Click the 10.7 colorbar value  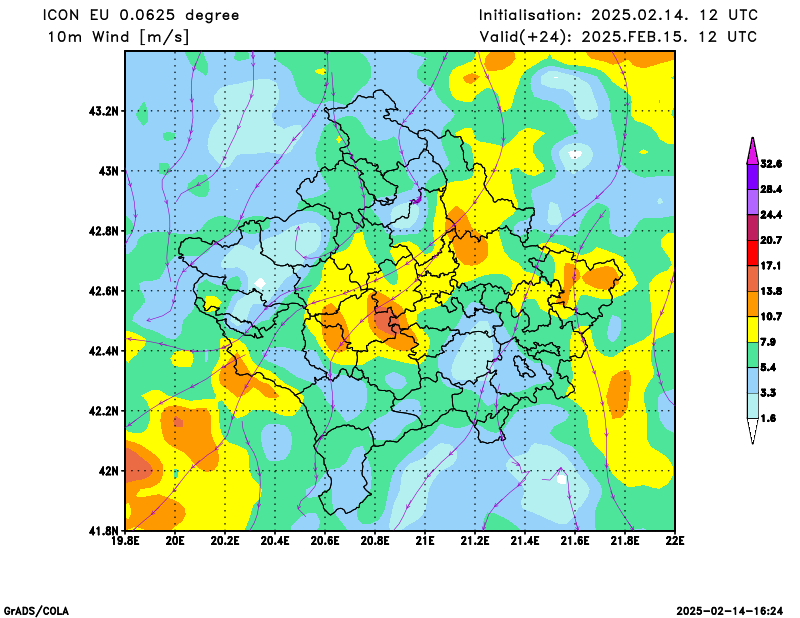click(x=771, y=317)
